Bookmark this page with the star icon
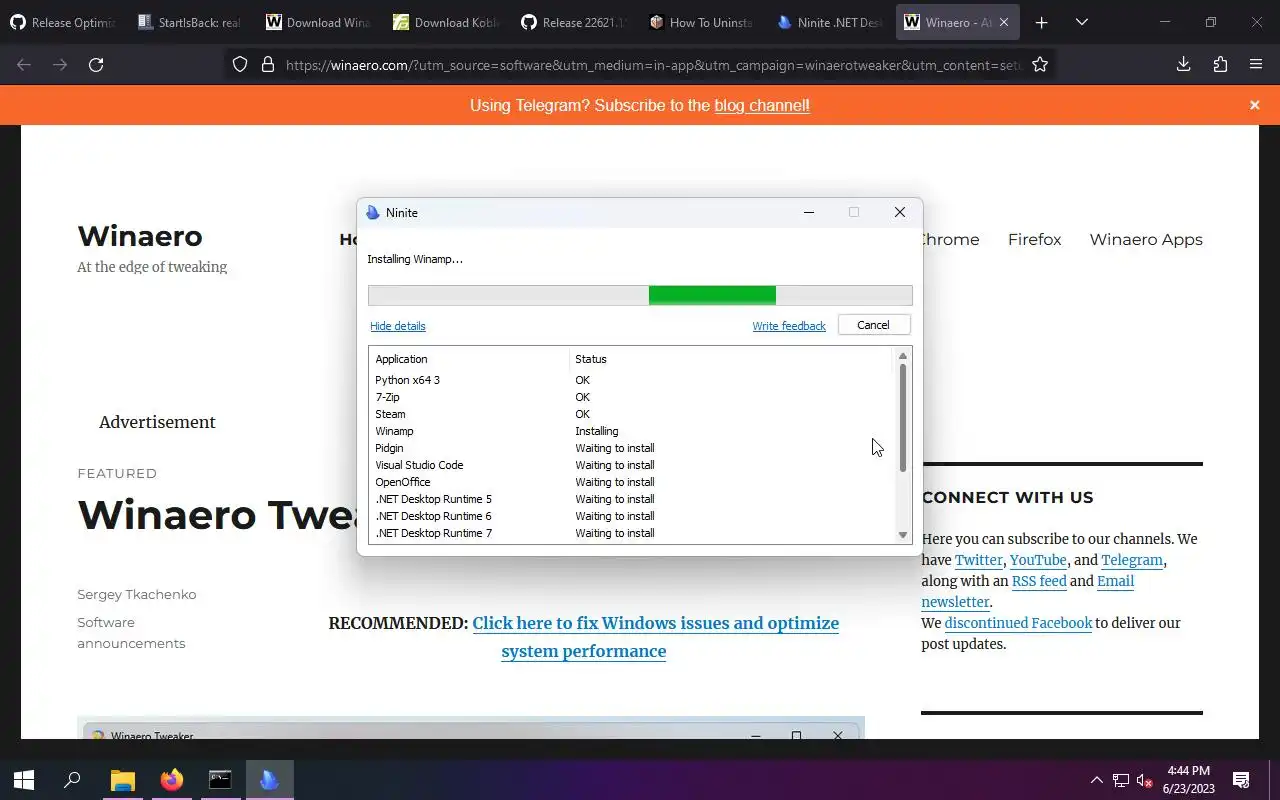This screenshot has height=800, width=1280. [x=1040, y=65]
